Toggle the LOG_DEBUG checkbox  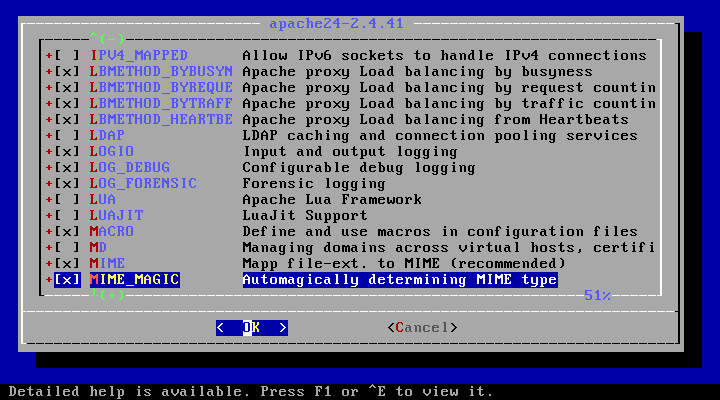click(67, 168)
